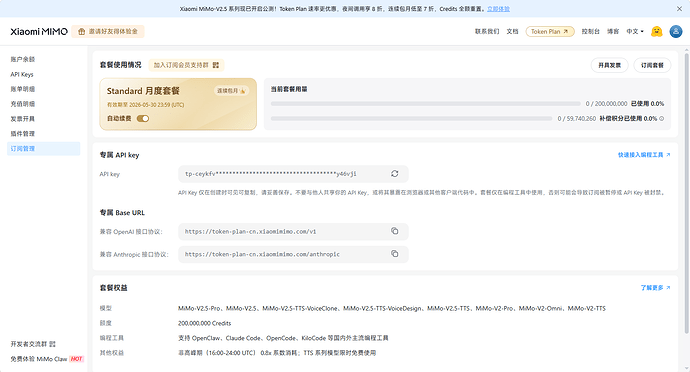The height and width of the screenshot is (372, 690).
Task: Expand the 中文 language dropdown
Action: 635,32
